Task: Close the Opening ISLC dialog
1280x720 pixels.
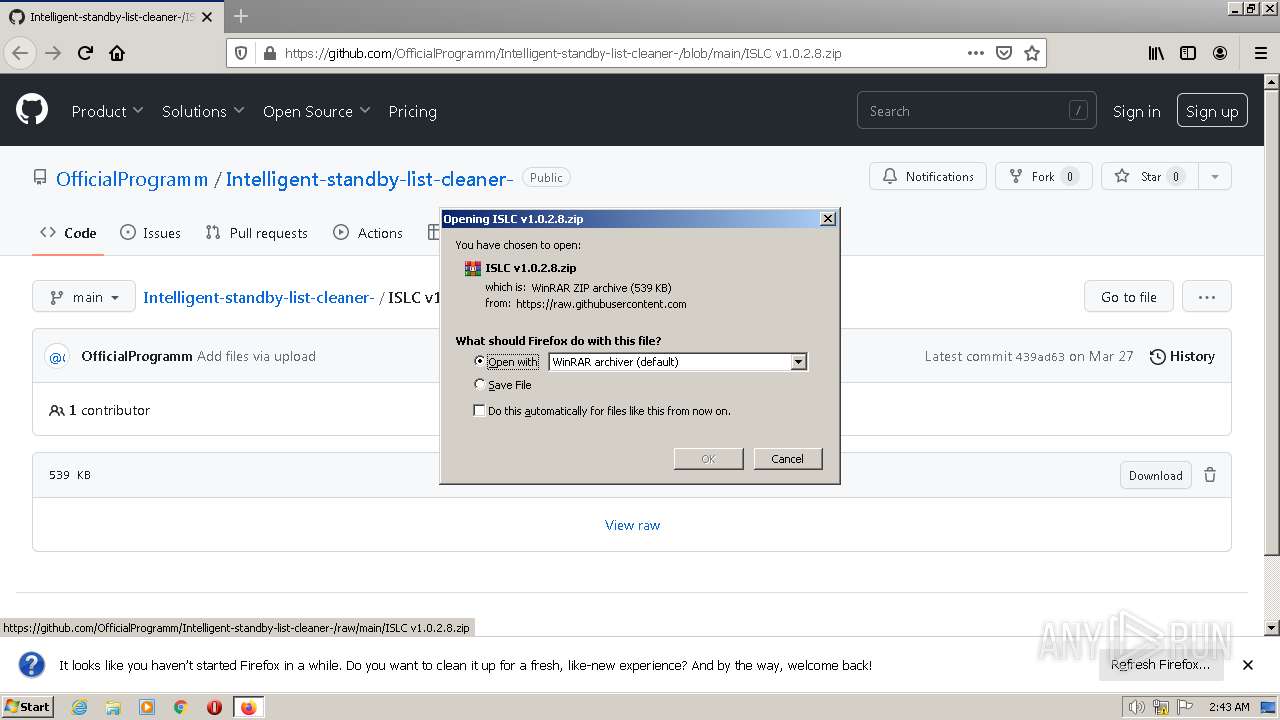Action: pos(827,218)
